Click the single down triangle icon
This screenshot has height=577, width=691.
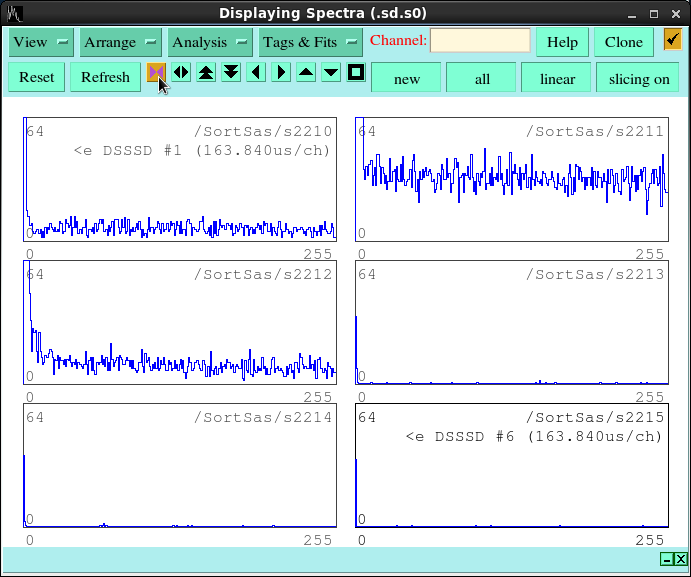[331, 73]
